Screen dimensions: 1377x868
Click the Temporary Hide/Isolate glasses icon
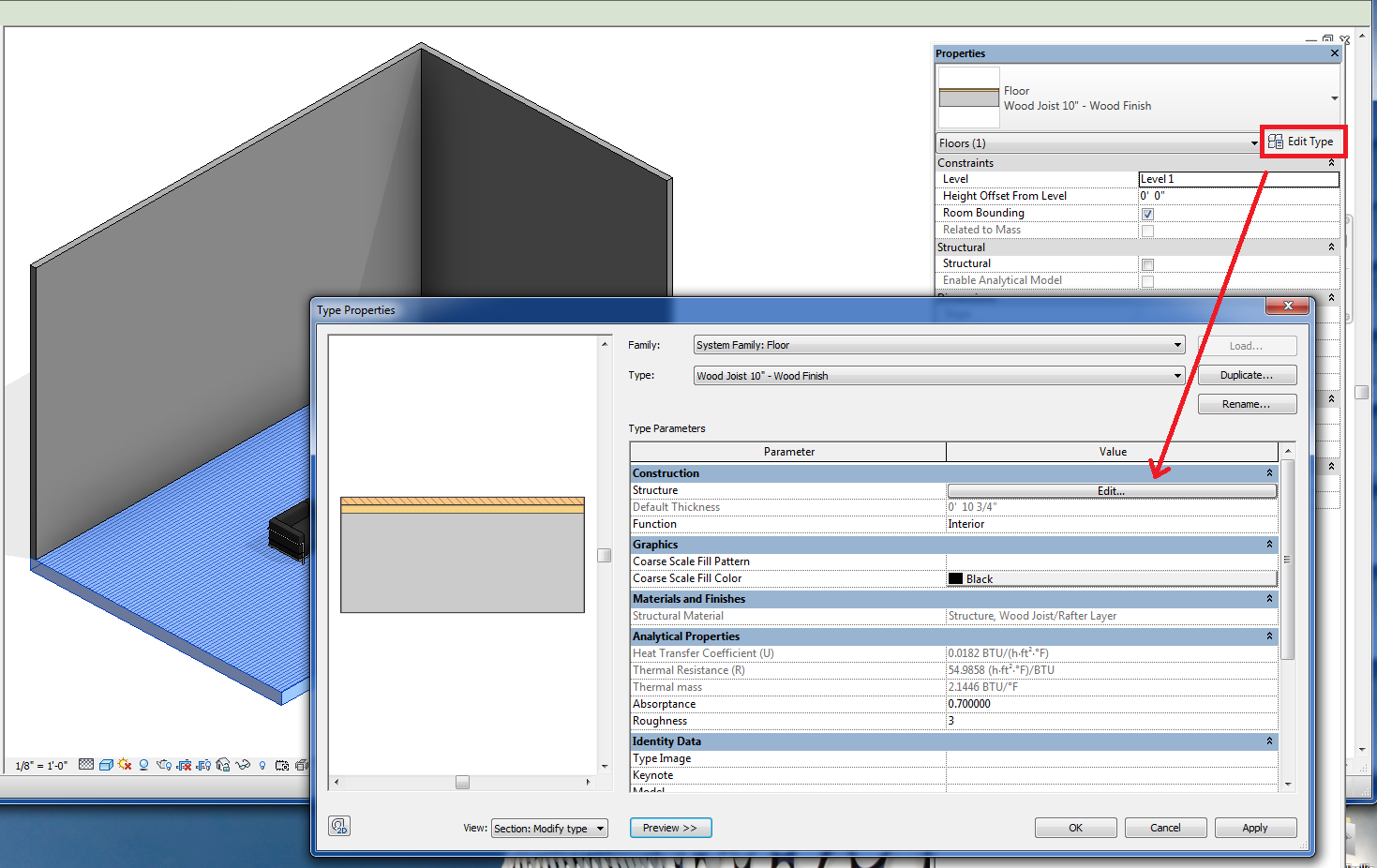pos(243,765)
